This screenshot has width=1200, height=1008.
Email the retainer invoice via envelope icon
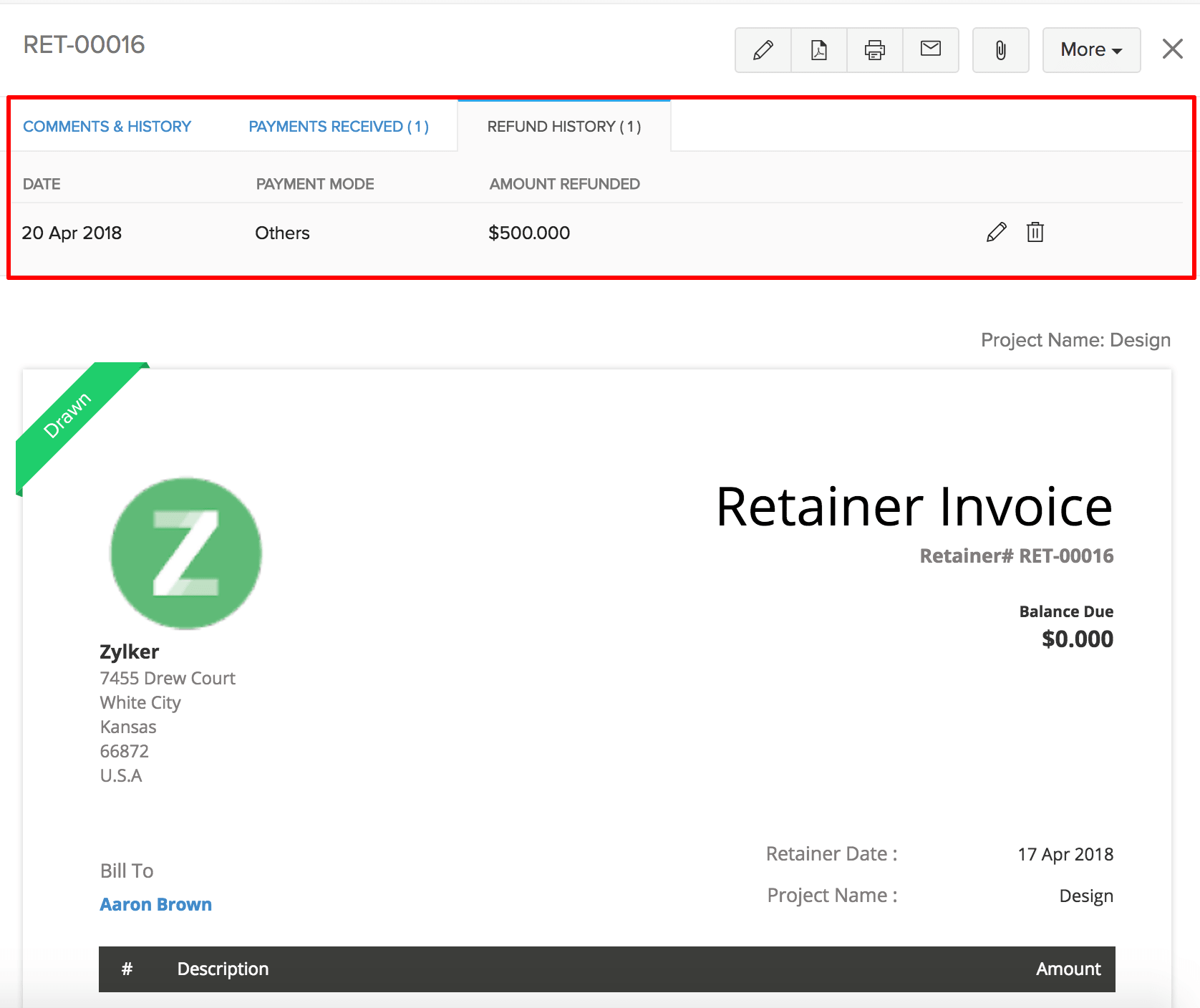pyautogui.click(x=931, y=49)
